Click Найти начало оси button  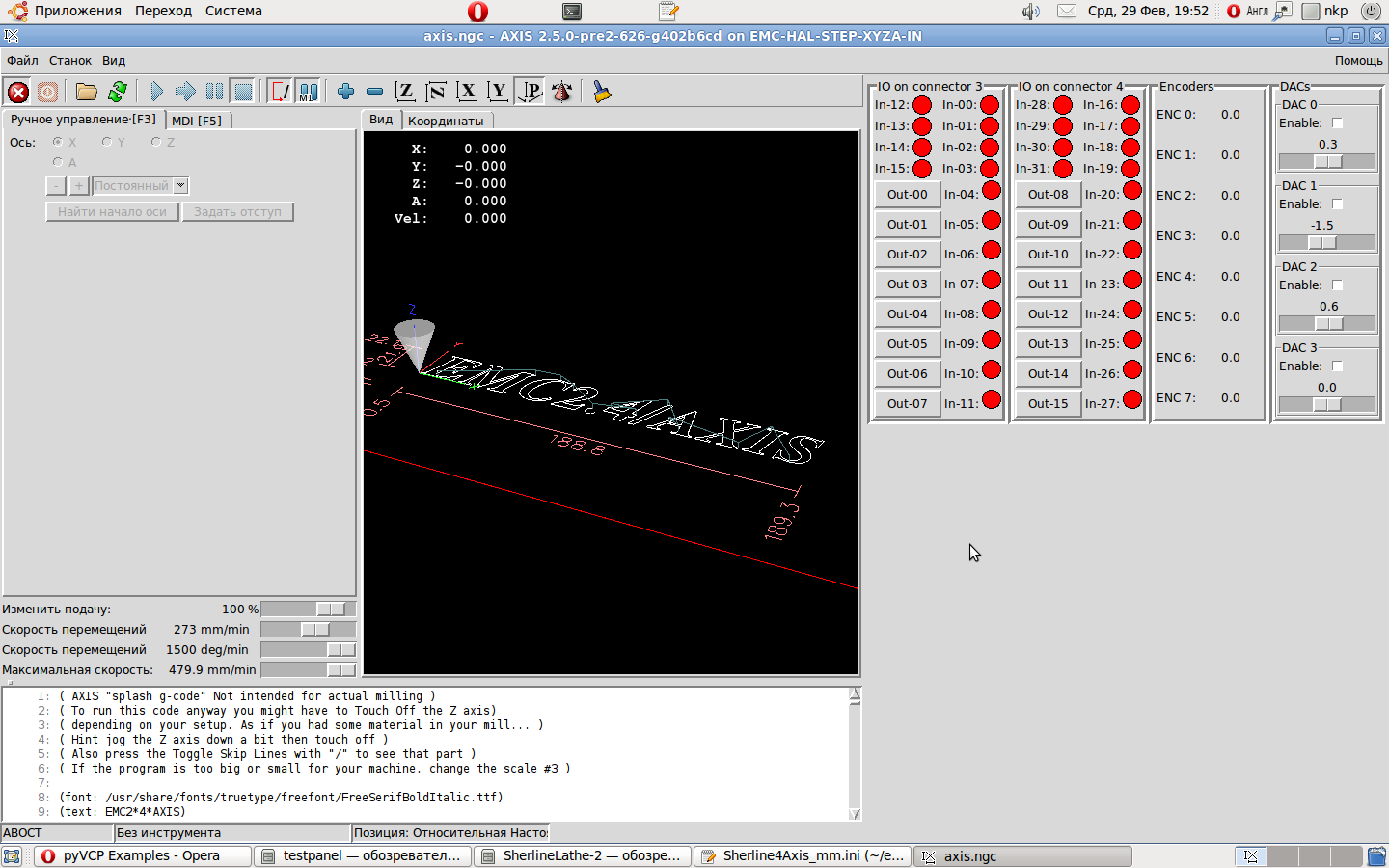[x=112, y=212]
